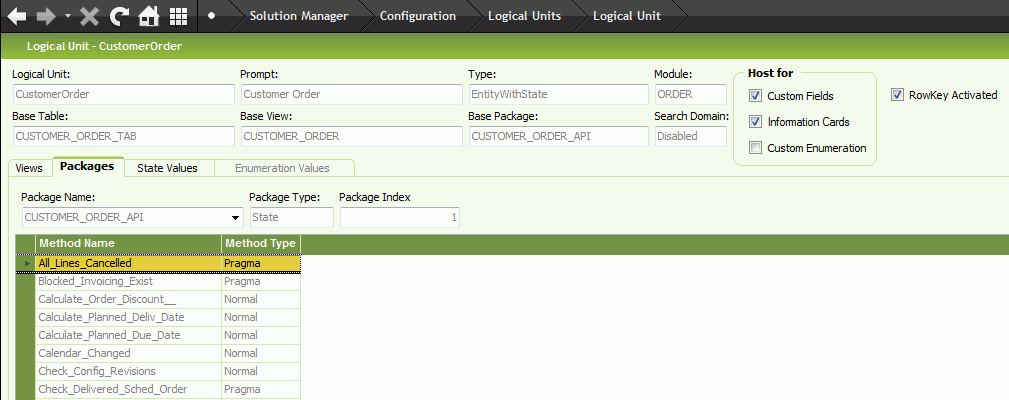The width and height of the screenshot is (1009, 400).
Task: Click the Logical Unit input field
Action: (121, 95)
